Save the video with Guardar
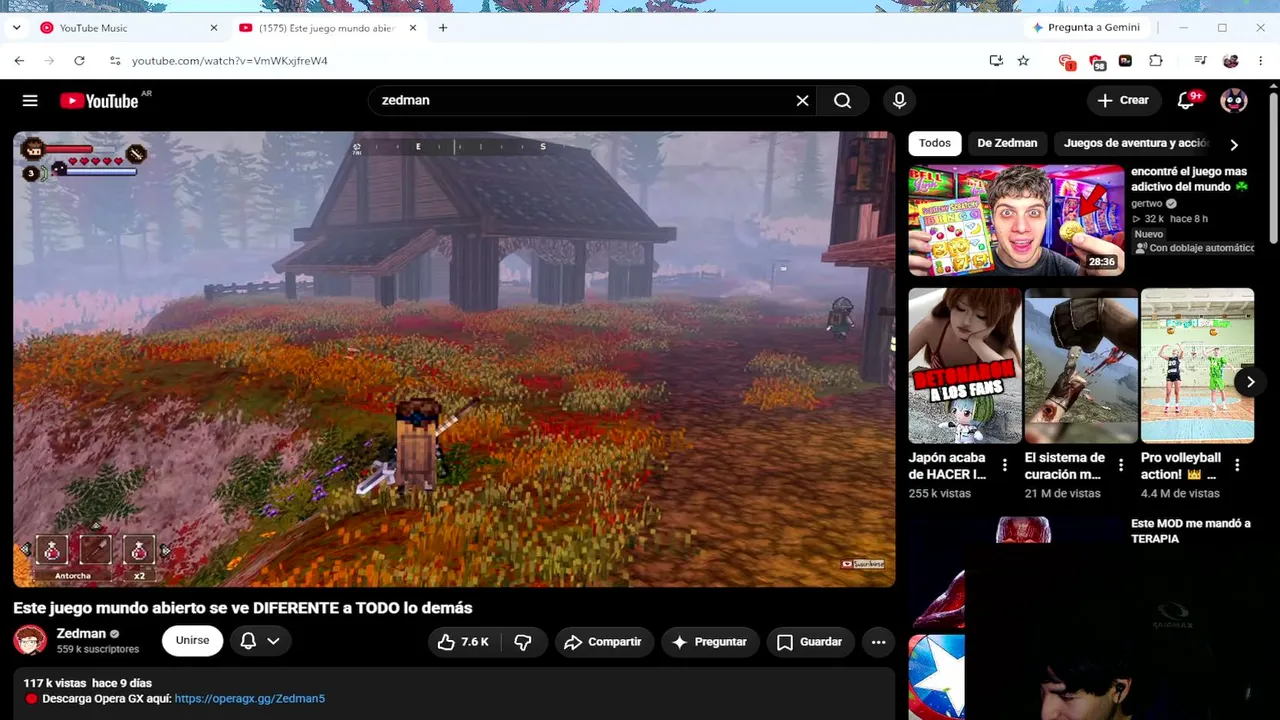Image resolution: width=1280 pixels, height=720 pixels. [x=810, y=642]
